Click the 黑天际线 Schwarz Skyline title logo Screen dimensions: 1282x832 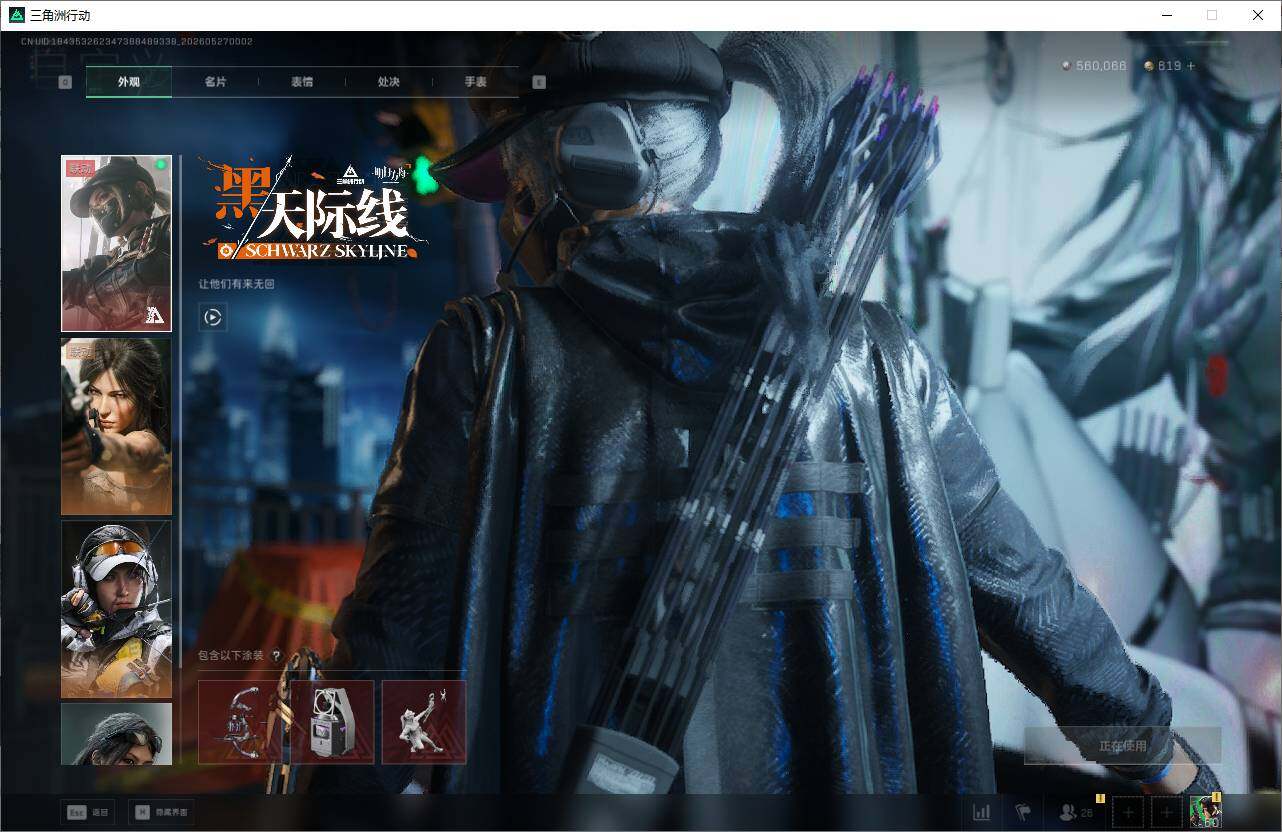click(314, 208)
